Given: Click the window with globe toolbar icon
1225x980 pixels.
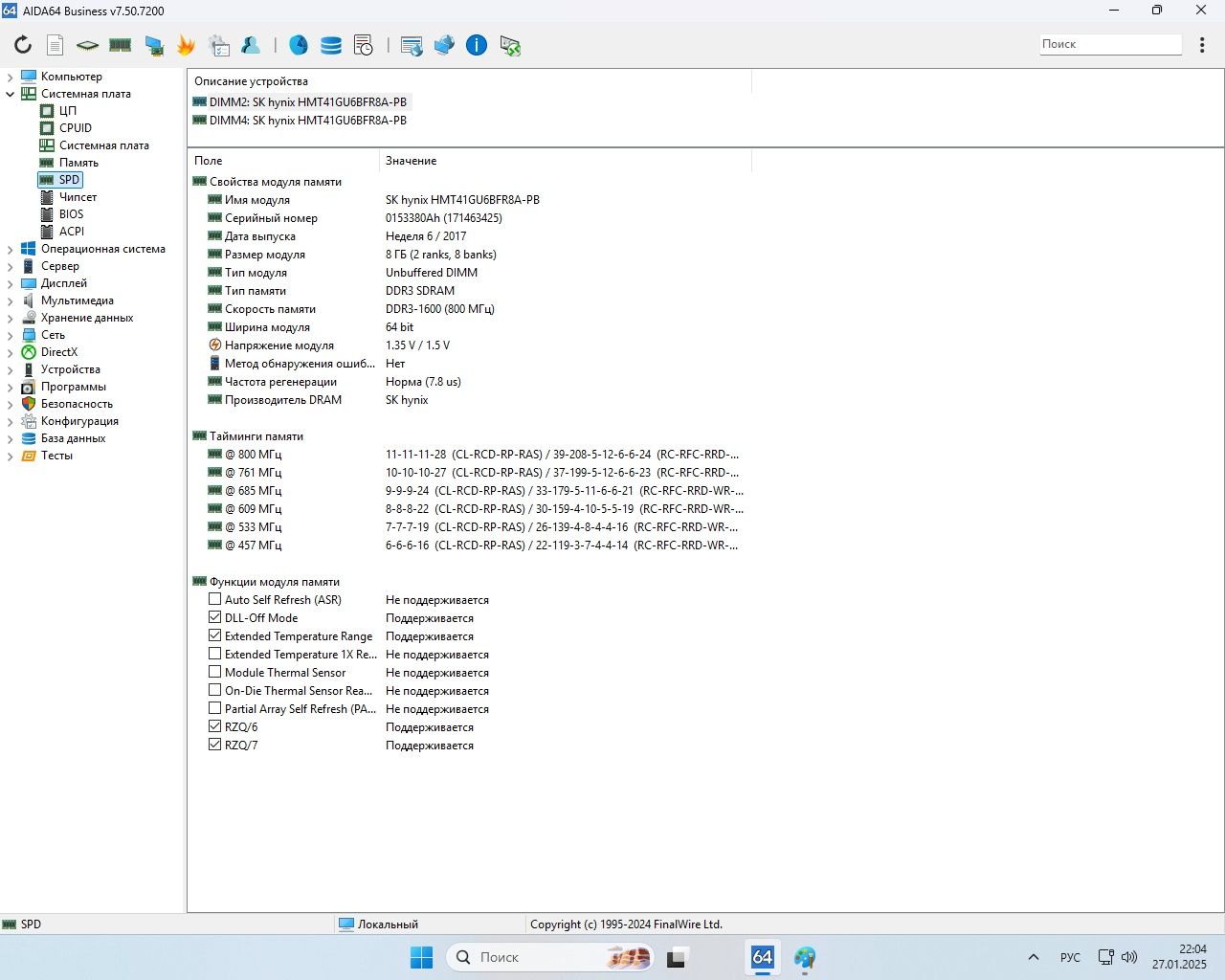Looking at the screenshot, I should tap(412, 45).
